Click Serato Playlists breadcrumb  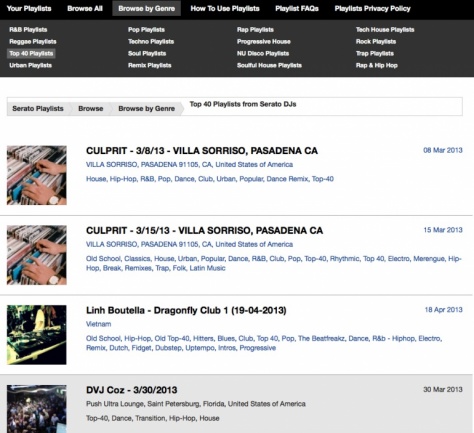38,109
